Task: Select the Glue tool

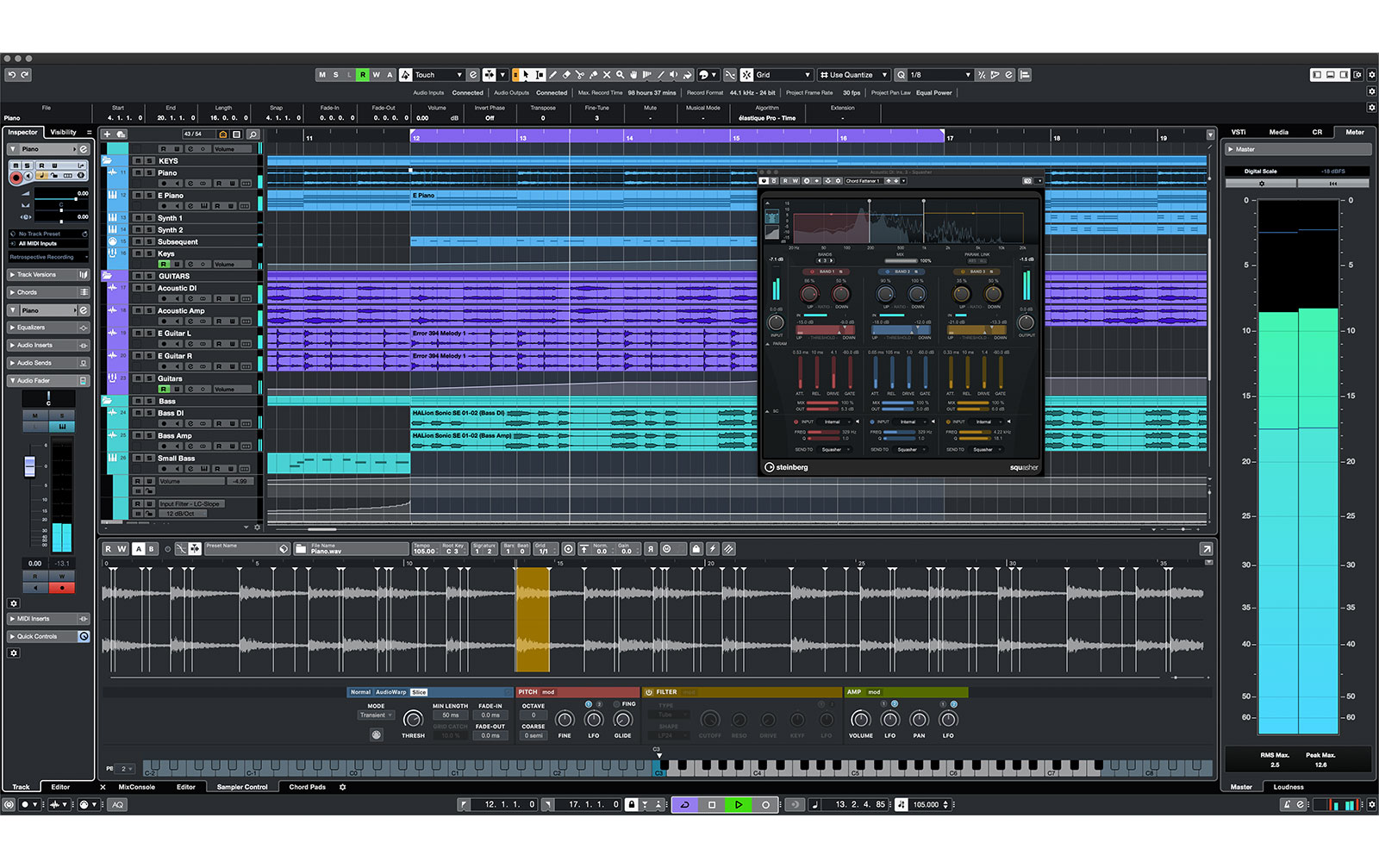Action: (x=593, y=75)
